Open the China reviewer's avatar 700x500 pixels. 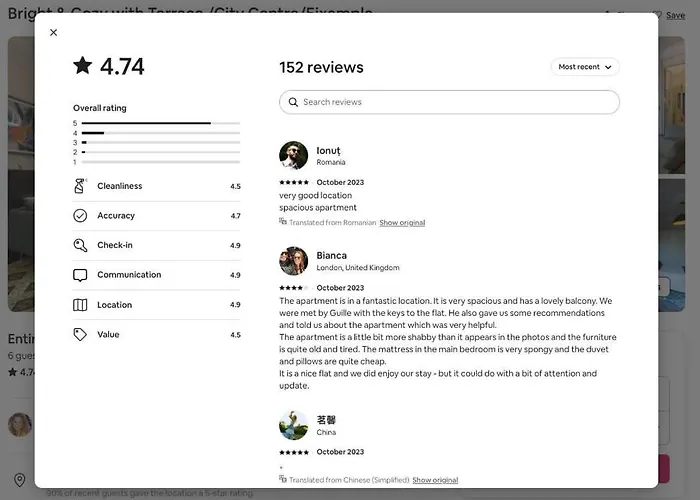tap(293, 425)
